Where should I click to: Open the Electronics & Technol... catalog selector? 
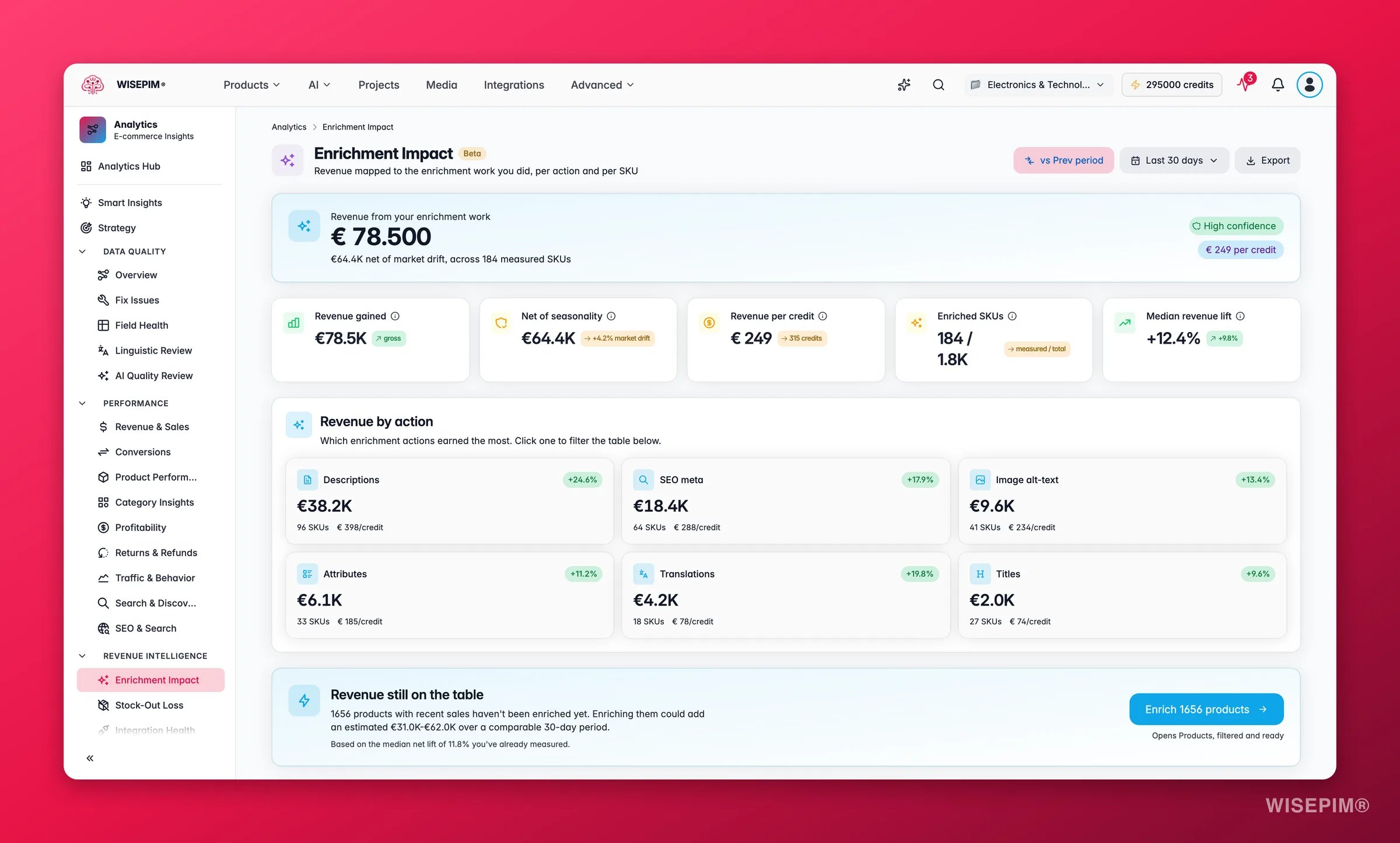pos(1038,85)
